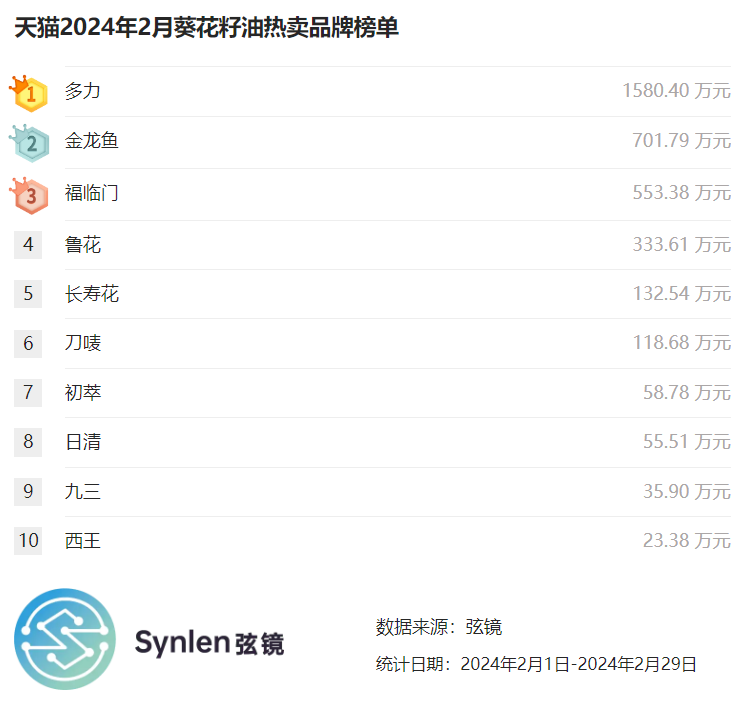Viewport: 747px width, 703px height.
Task: Click the 数据来源：弦镜 text
Action: point(439,627)
